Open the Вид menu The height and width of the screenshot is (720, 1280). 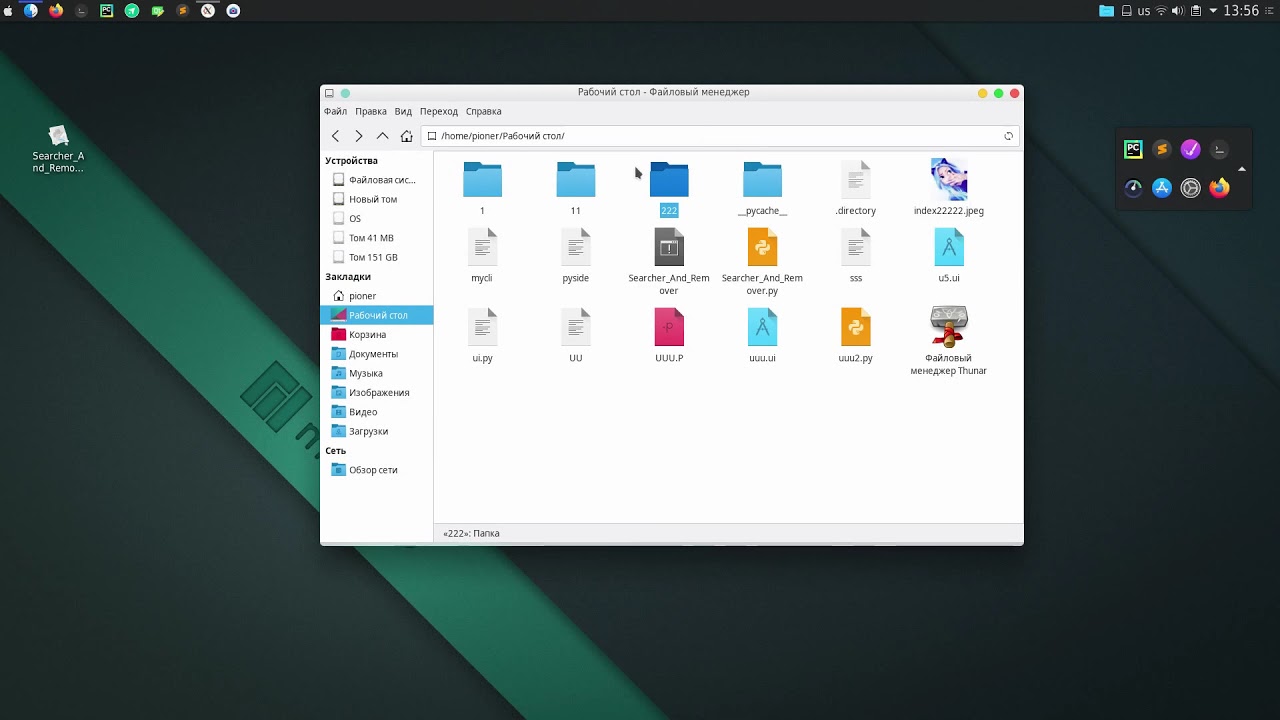tap(403, 111)
